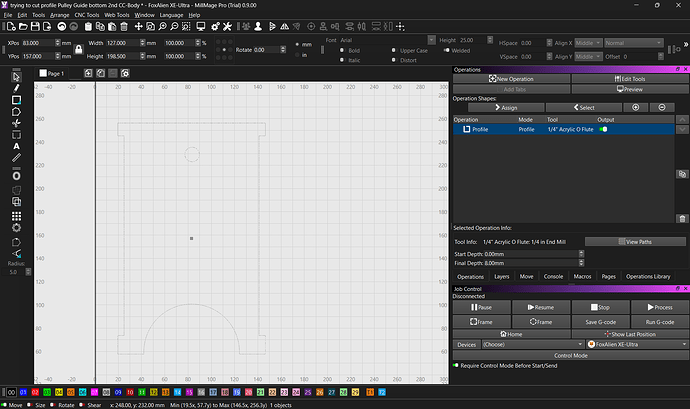This screenshot has height=409, width=690.
Task: Open the FoxAlien XE-Ultra machine dropdown
Action: [x=637, y=344]
